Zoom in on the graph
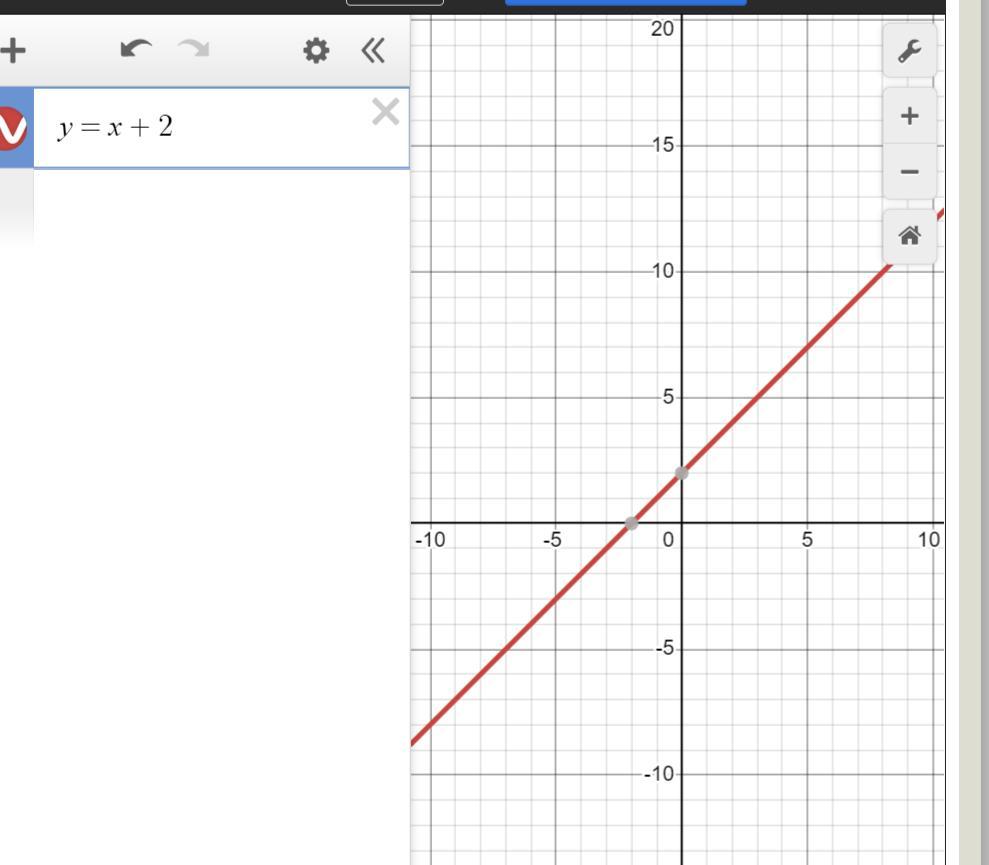 [x=910, y=116]
